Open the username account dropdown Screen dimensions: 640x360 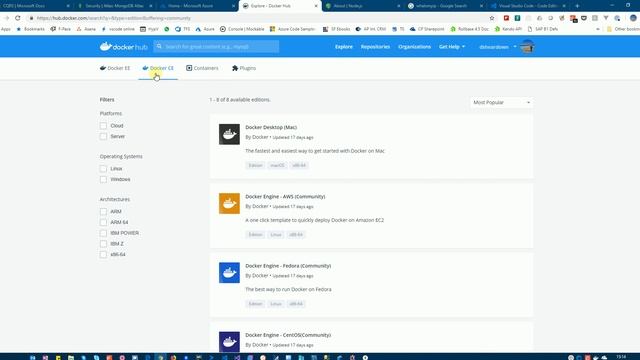click(x=498, y=47)
